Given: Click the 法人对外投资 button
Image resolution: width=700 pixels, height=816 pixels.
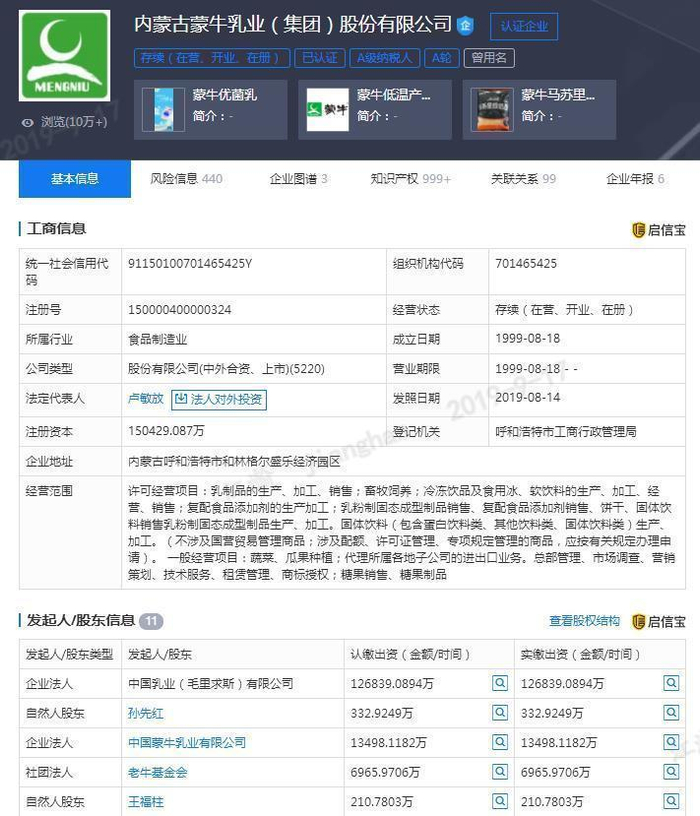Looking at the screenshot, I should coord(219,399).
